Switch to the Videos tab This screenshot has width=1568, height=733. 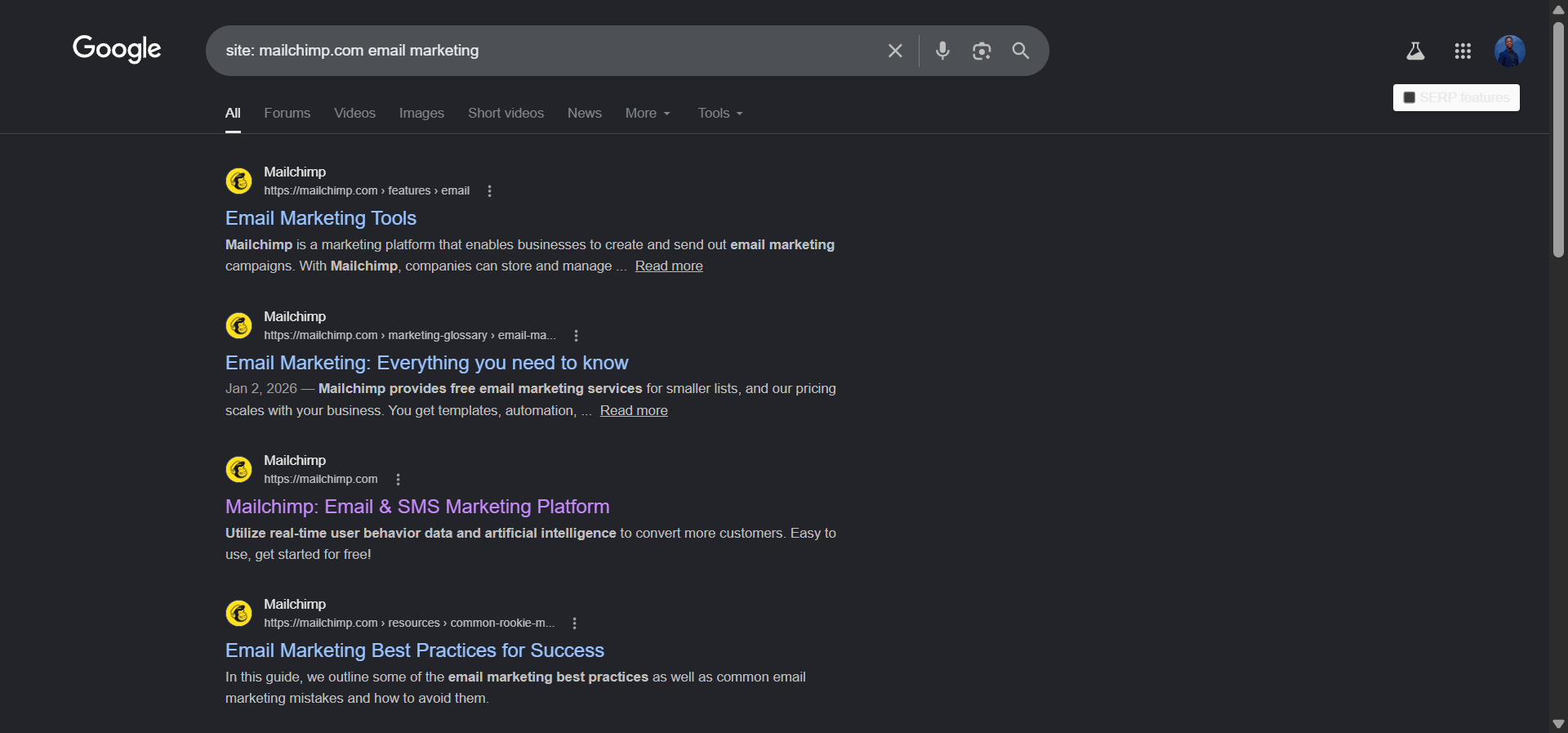coord(354,114)
